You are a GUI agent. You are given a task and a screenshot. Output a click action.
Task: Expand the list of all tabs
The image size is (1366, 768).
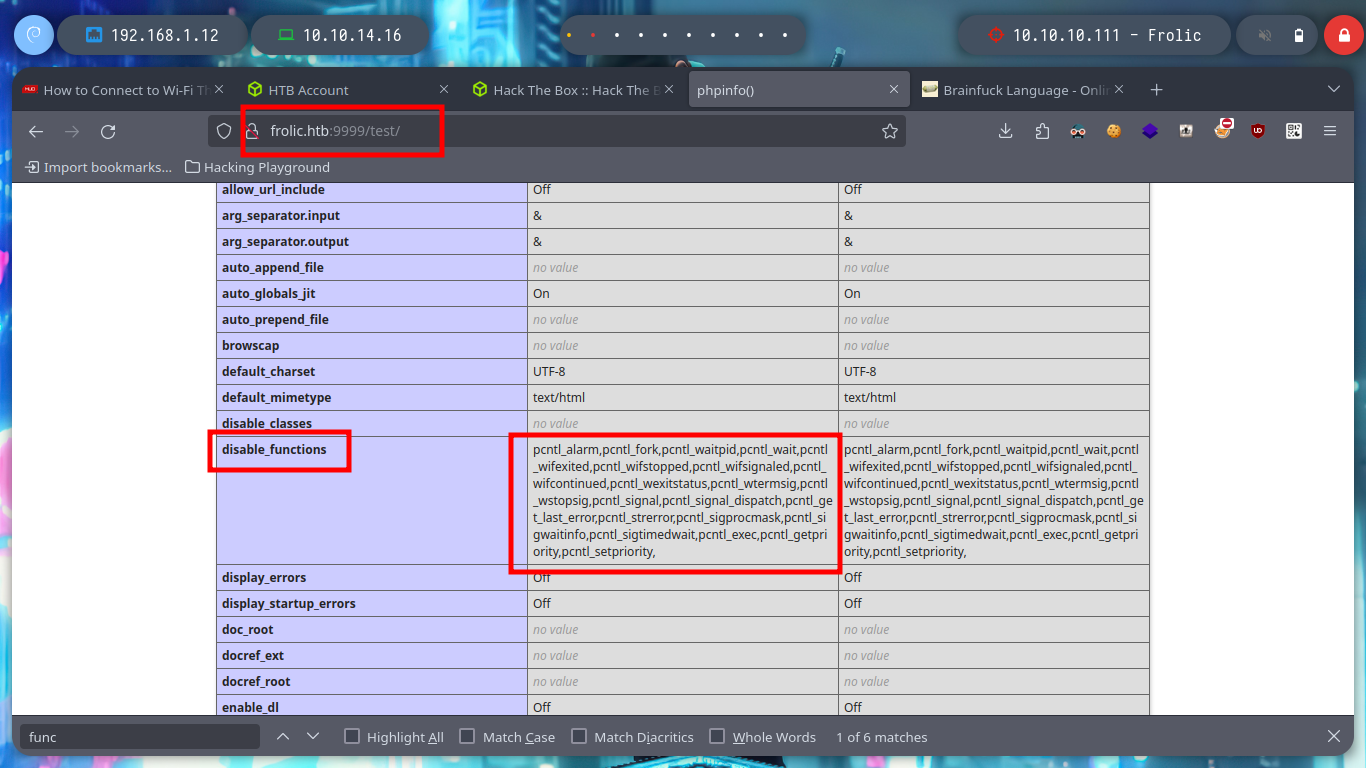[x=1333, y=90]
